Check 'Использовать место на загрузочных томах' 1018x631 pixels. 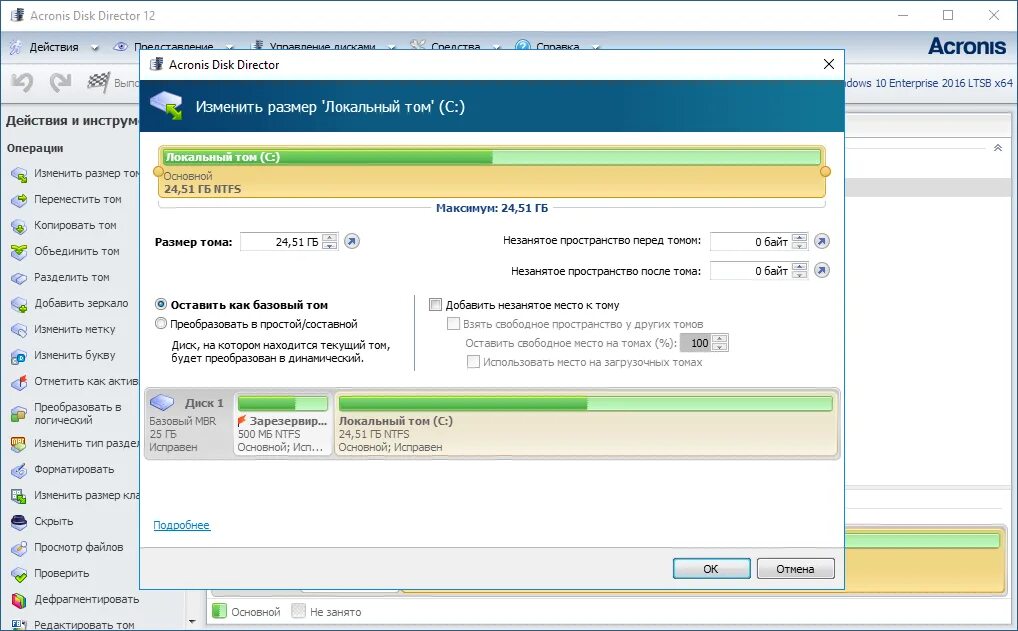pos(473,362)
